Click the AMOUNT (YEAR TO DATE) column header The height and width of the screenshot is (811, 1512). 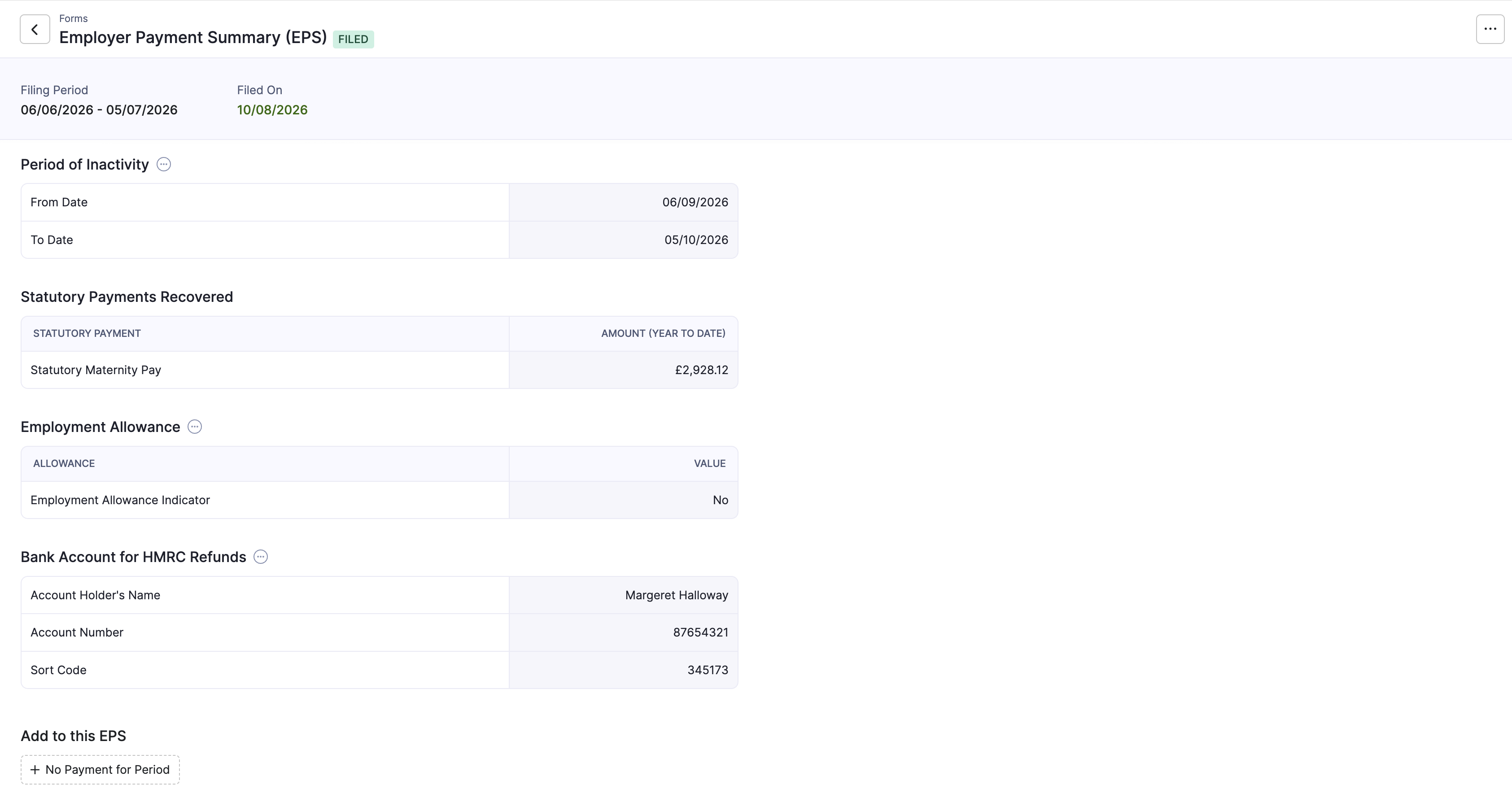click(663, 333)
